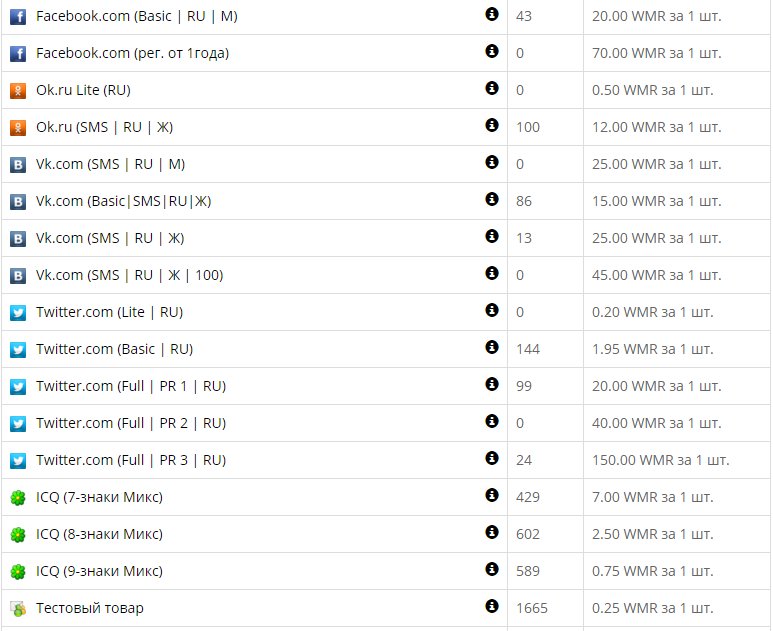Show info for Twitter.com (Lite | RU)
This screenshot has width=773, height=631.
tap(492, 310)
